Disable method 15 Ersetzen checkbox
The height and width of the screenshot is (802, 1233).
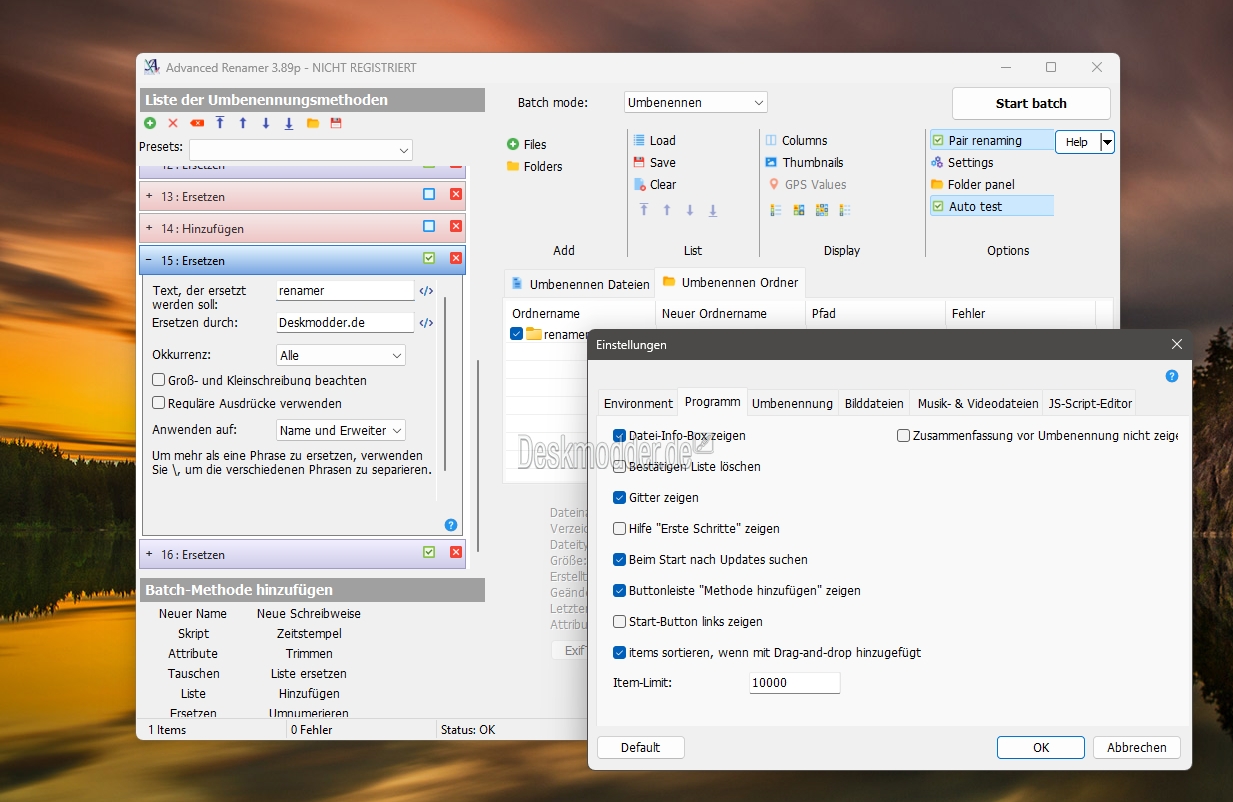click(429, 259)
